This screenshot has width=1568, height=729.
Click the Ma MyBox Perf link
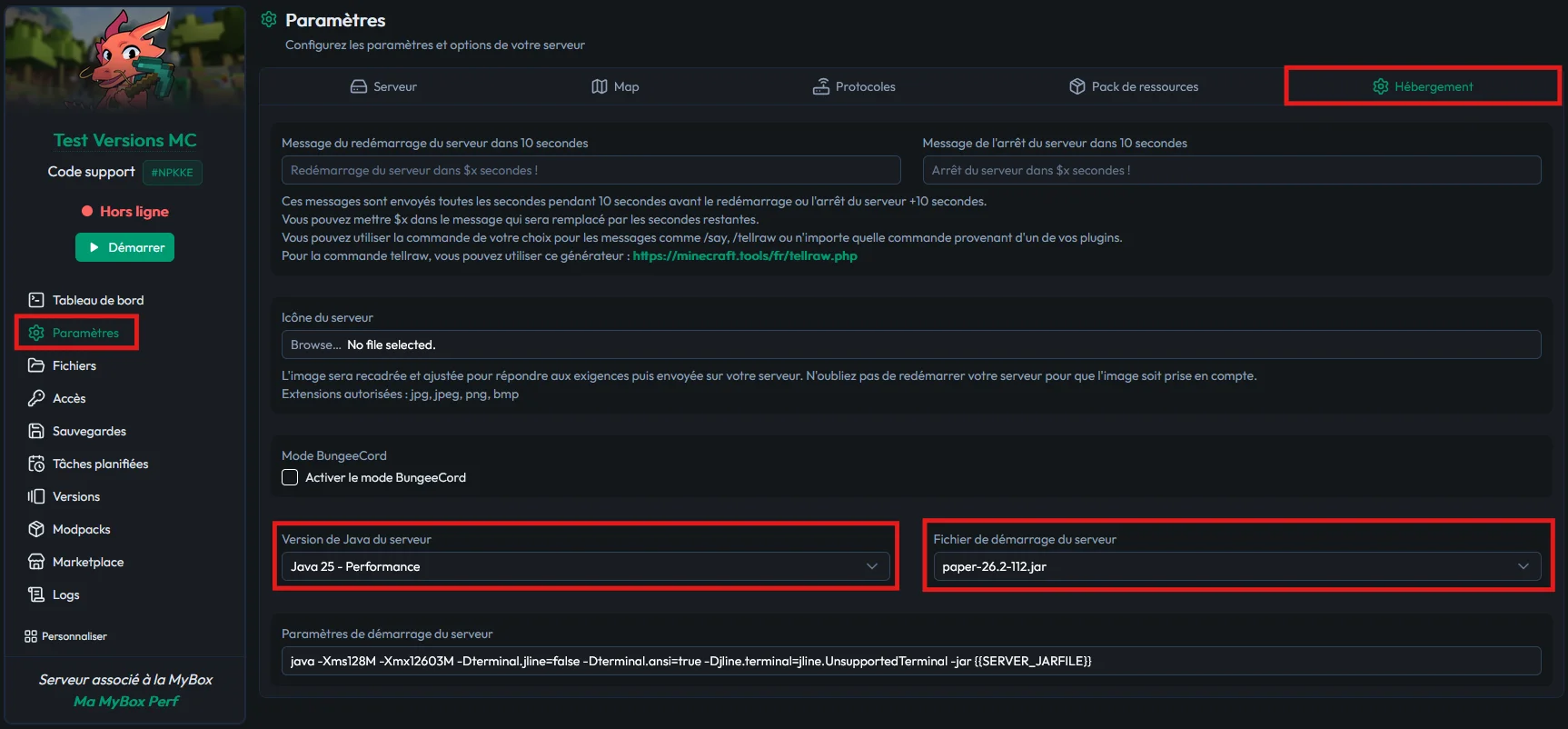click(x=126, y=701)
